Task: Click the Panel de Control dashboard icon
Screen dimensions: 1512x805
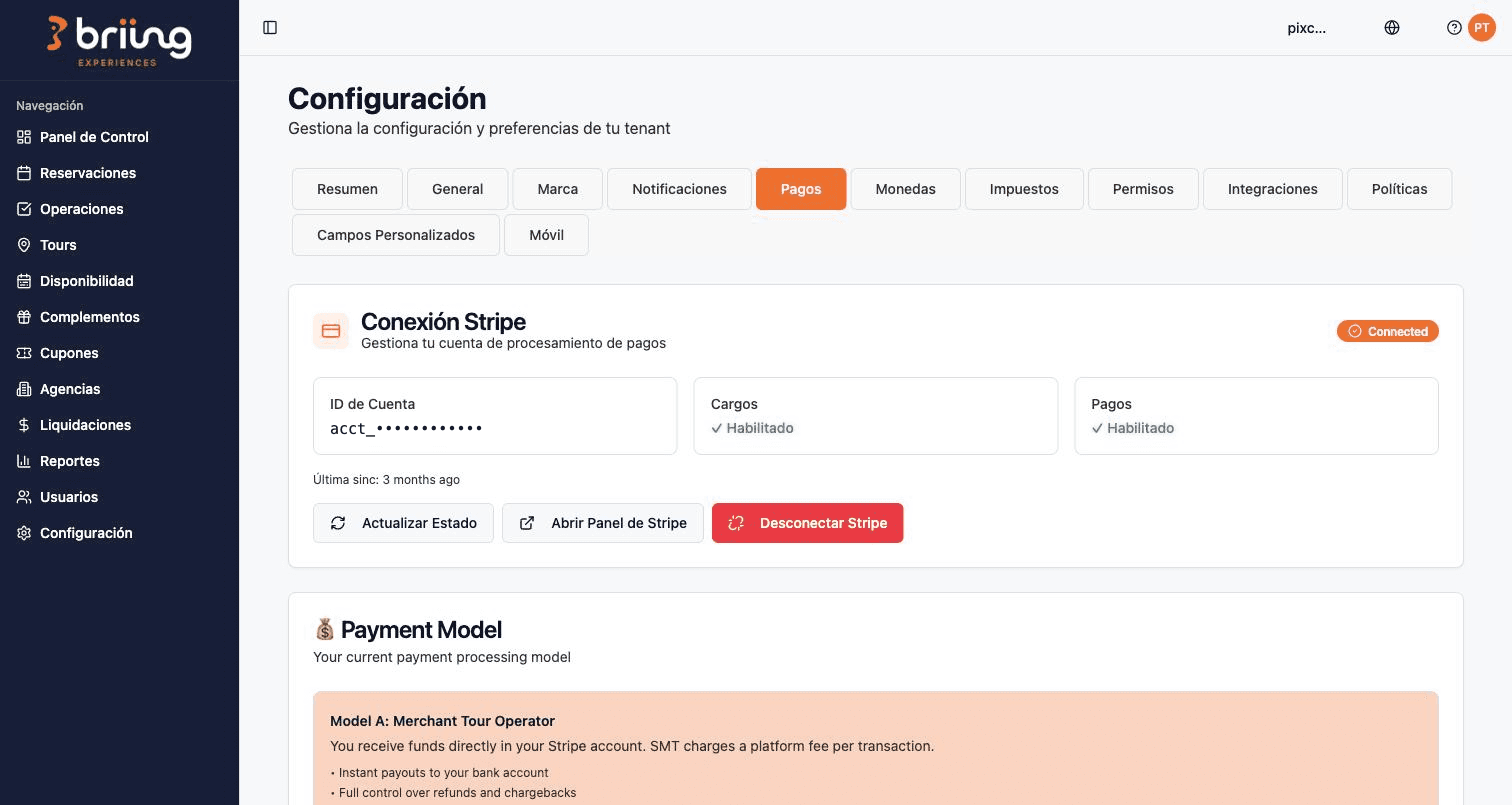Action: (x=24, y=137)
